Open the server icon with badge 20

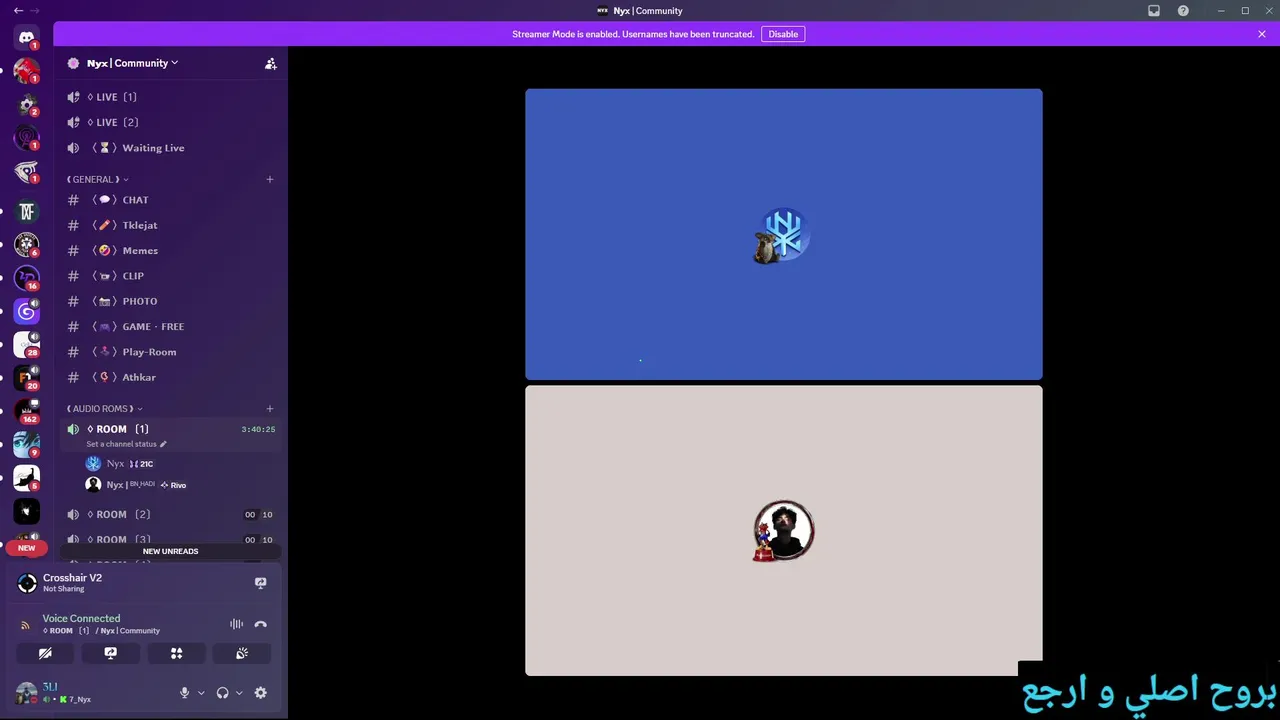tap(27, 378)
